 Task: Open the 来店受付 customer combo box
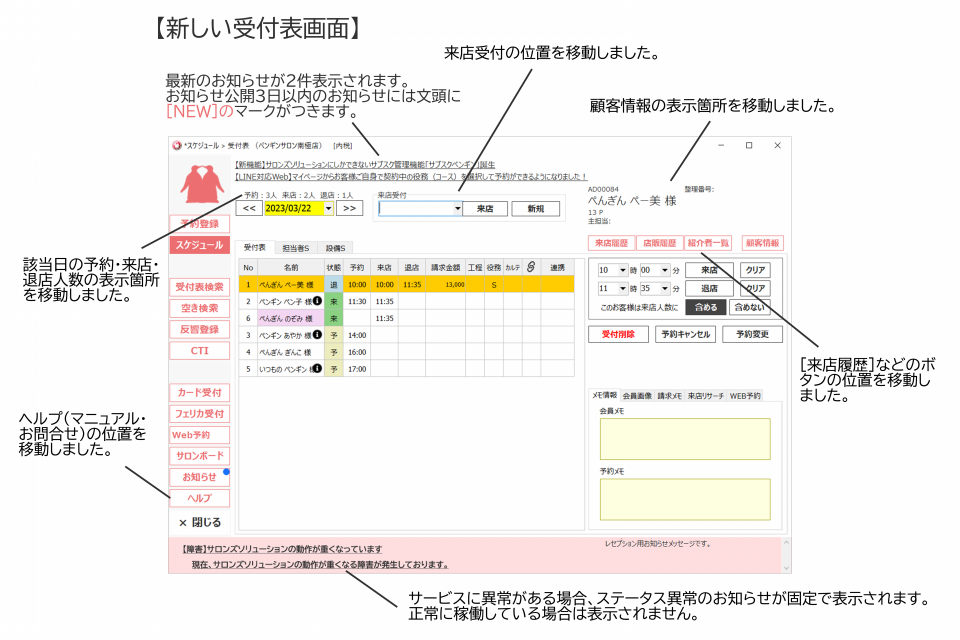pyautogui.click(x=420, y=208)
